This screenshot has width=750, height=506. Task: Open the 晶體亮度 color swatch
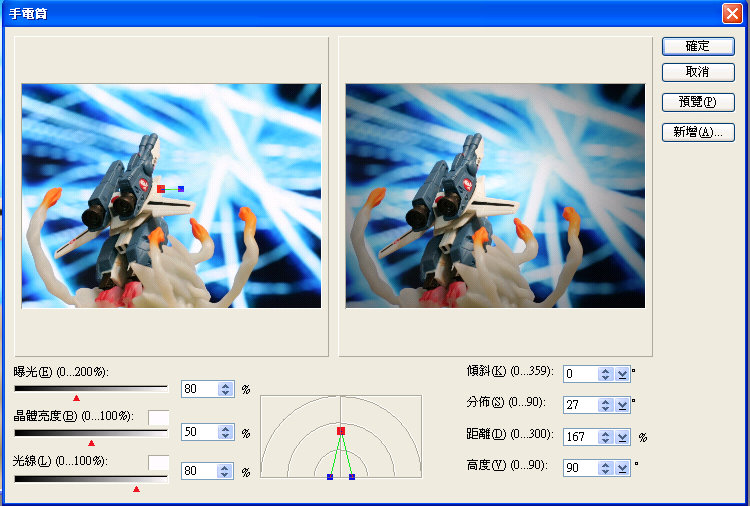point(158,418)
